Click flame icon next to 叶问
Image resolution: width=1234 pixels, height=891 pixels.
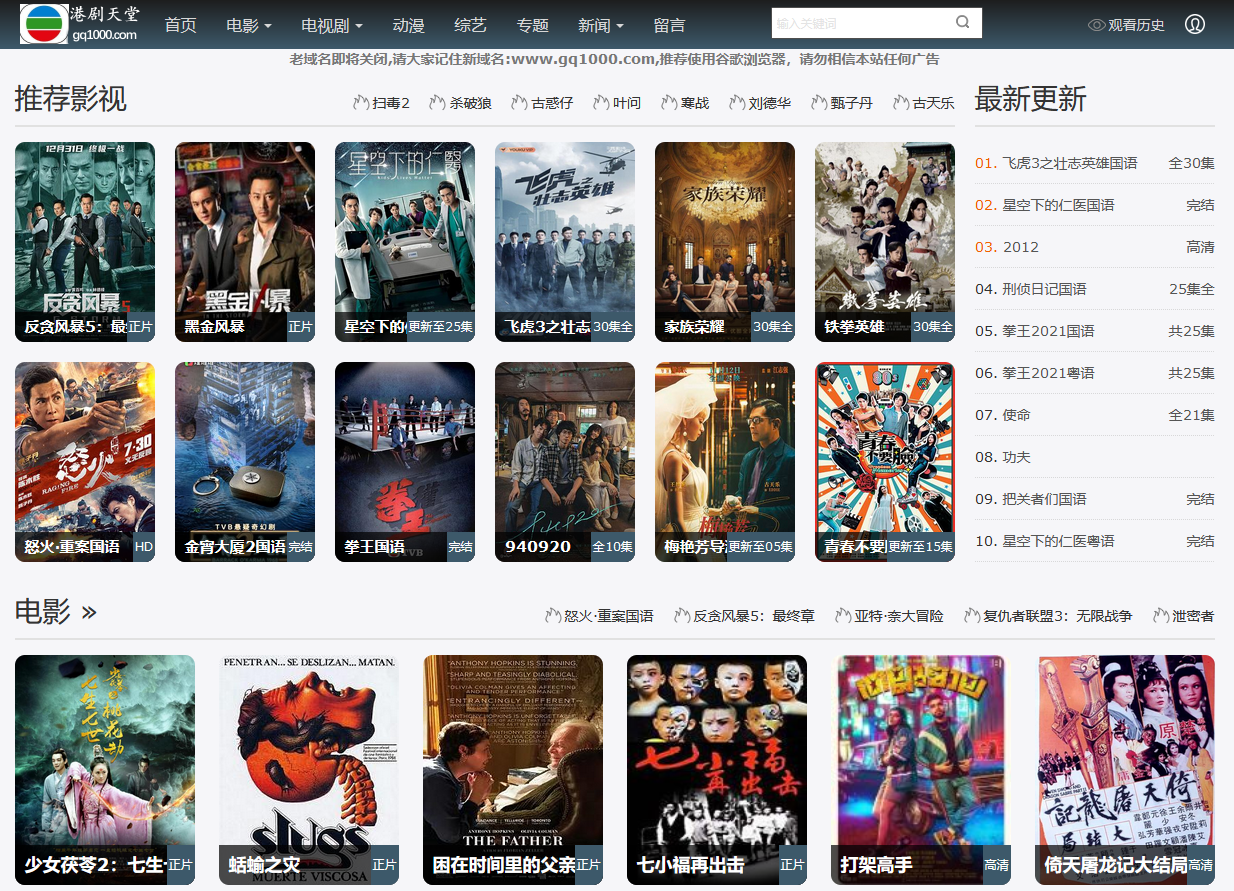click(x=601, y=102)
